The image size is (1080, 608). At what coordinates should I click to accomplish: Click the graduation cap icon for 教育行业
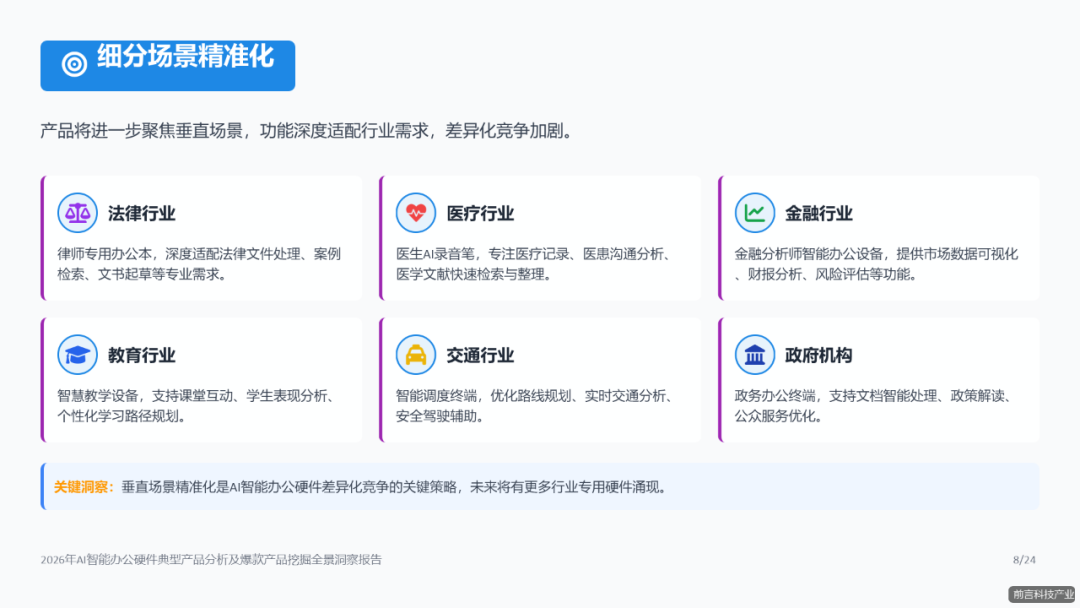[77, 354]
